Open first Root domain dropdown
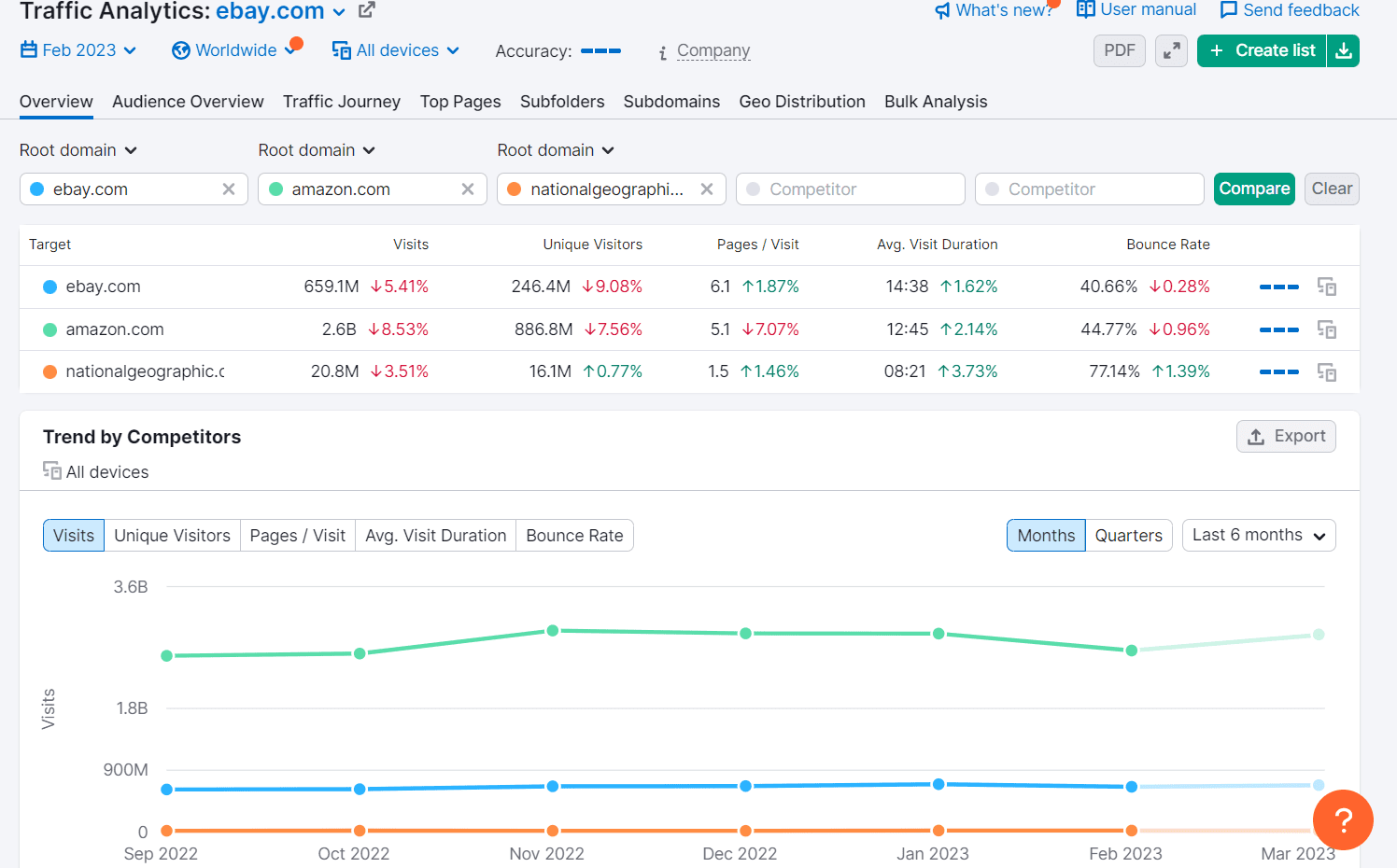The width and height of the screenshot is (1397, 868). pos(78,150)
